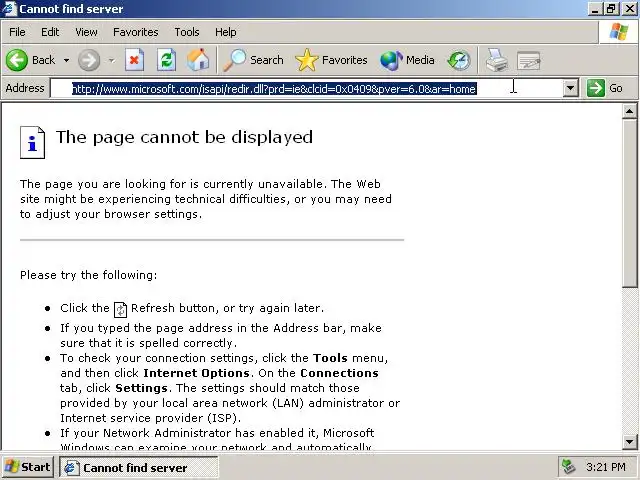Open the Favorites menu
Screen dimensions: 640x480
[136, 32]
